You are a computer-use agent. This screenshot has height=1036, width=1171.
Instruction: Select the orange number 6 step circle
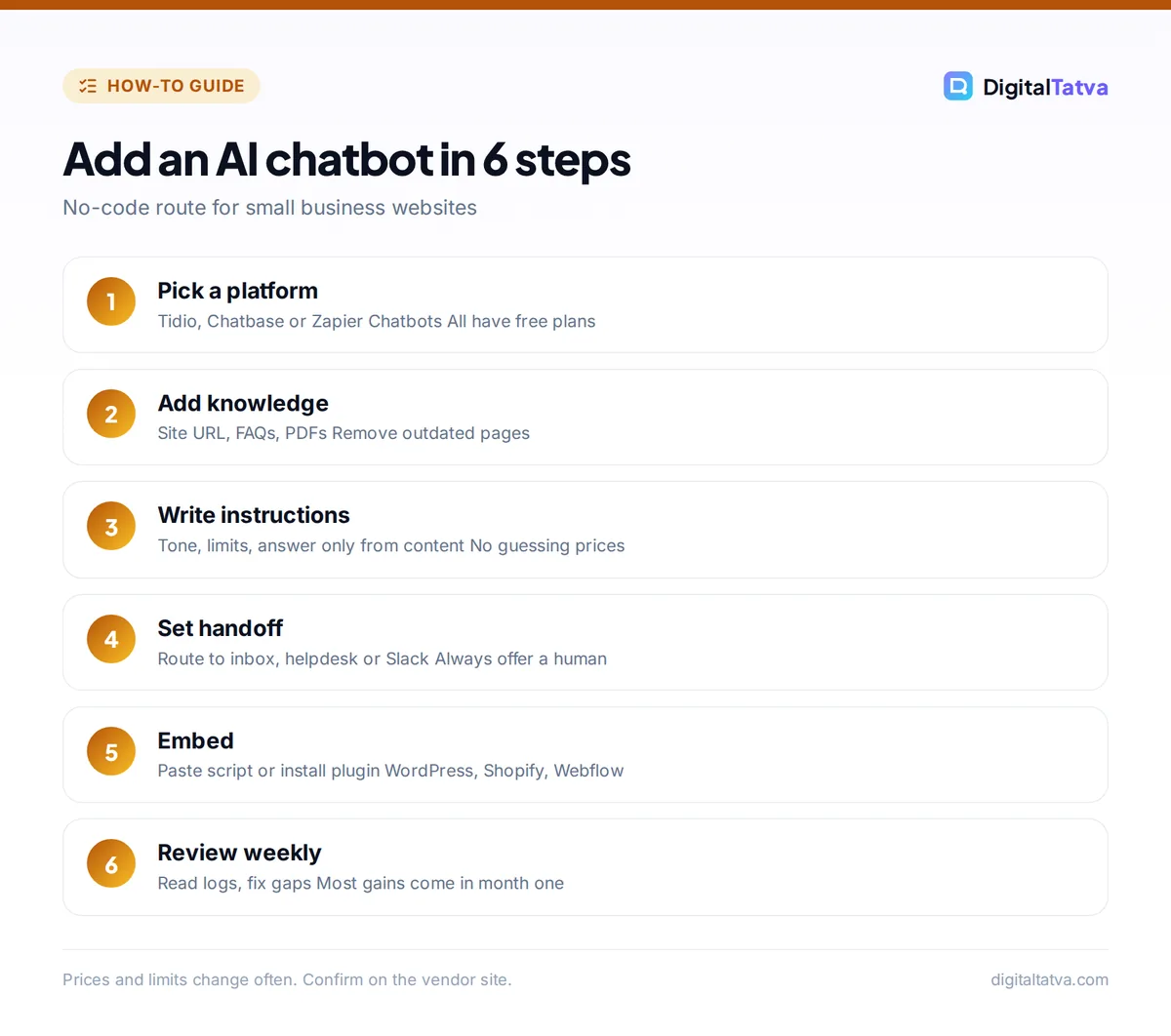(x=111, y=864)
